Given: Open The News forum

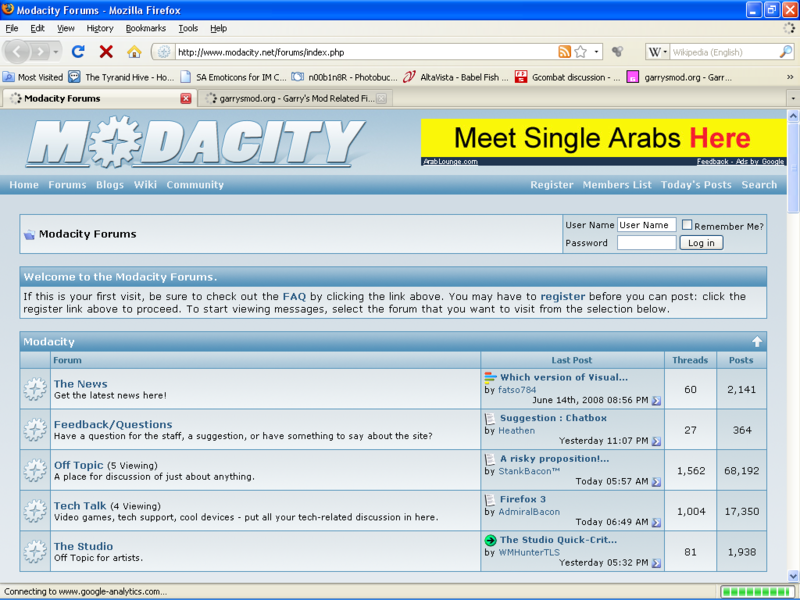Looking at the screenshot, I should pos(81,384).
